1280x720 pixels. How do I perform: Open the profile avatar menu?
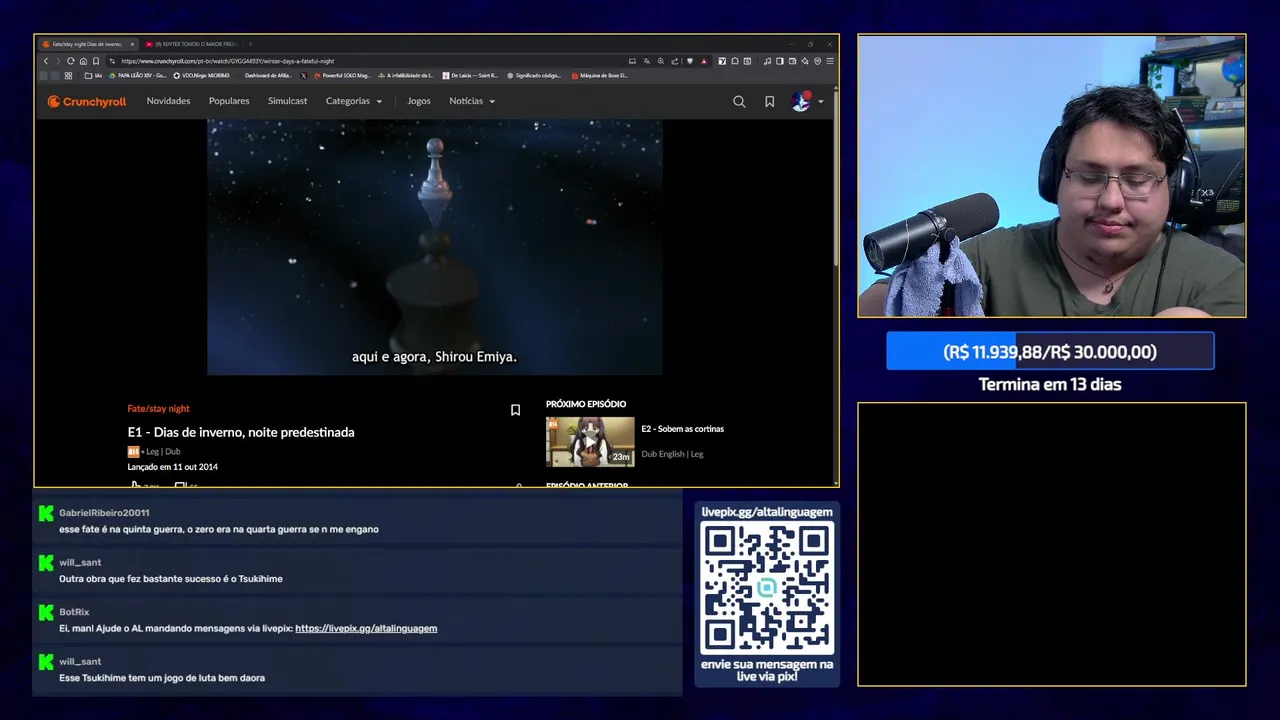(802, 101)
